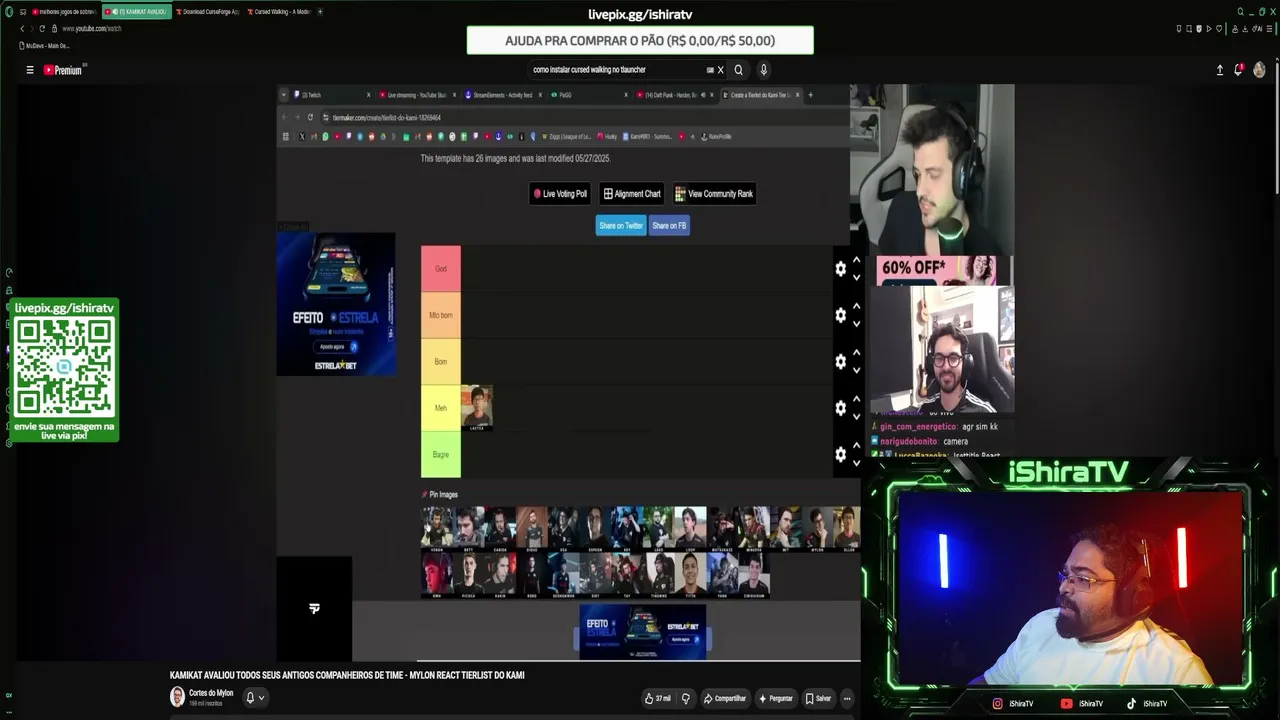Start voice search with the microphone

pos(764,70)
